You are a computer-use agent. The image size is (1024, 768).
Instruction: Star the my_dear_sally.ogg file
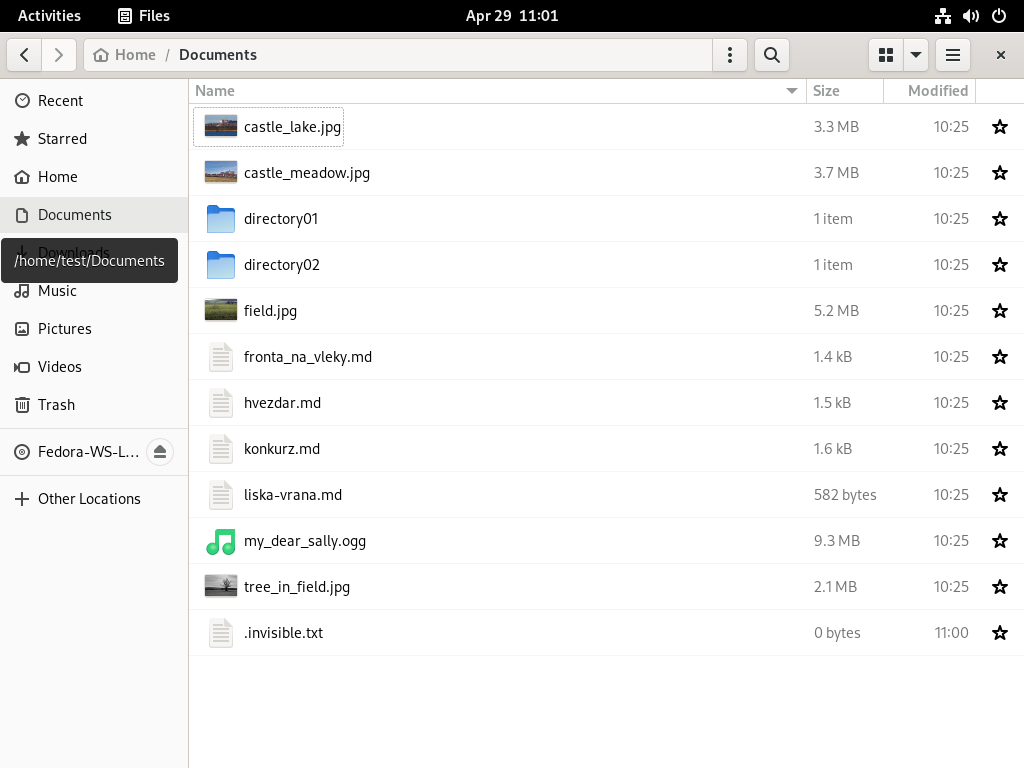[1000, 541]
